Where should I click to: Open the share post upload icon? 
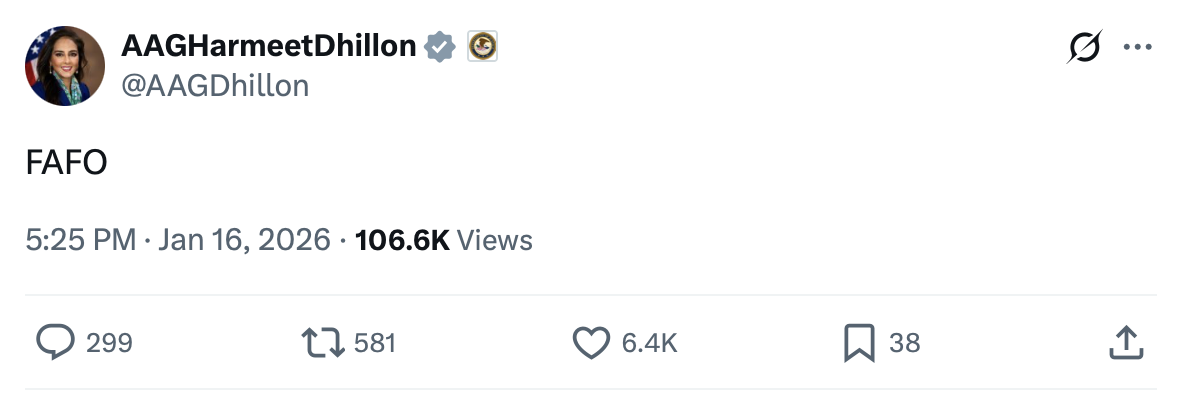pyautogui.click(x=1126, y=343)
